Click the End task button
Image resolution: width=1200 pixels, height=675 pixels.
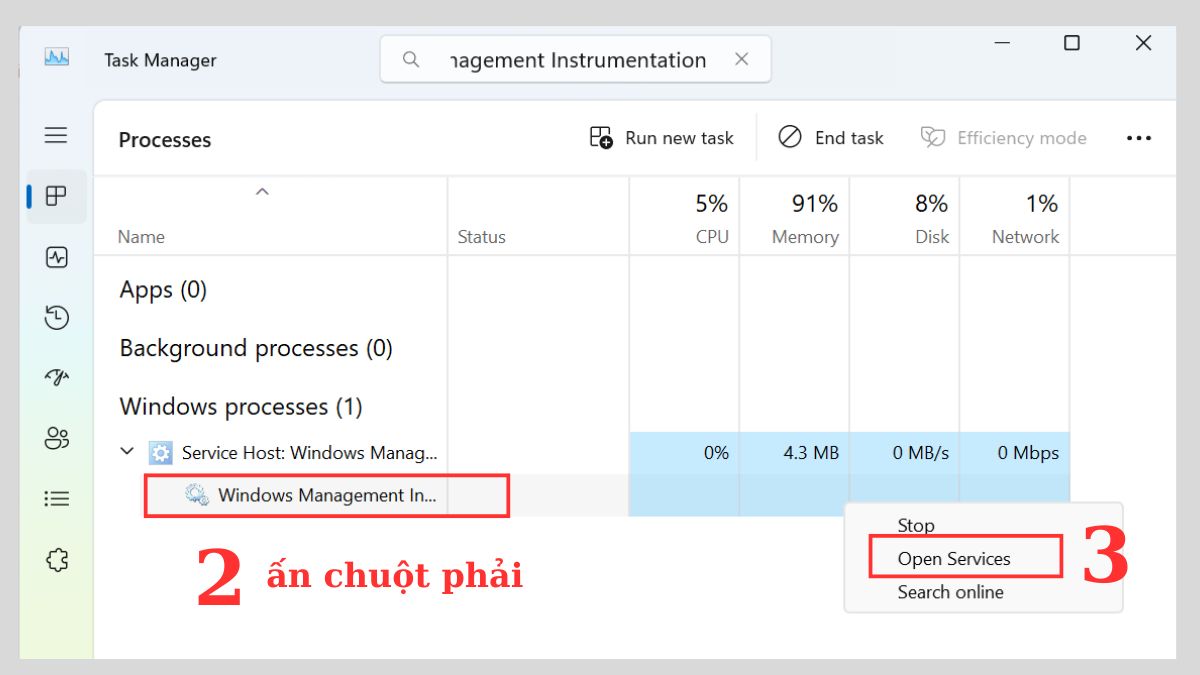tap(831, 137)
